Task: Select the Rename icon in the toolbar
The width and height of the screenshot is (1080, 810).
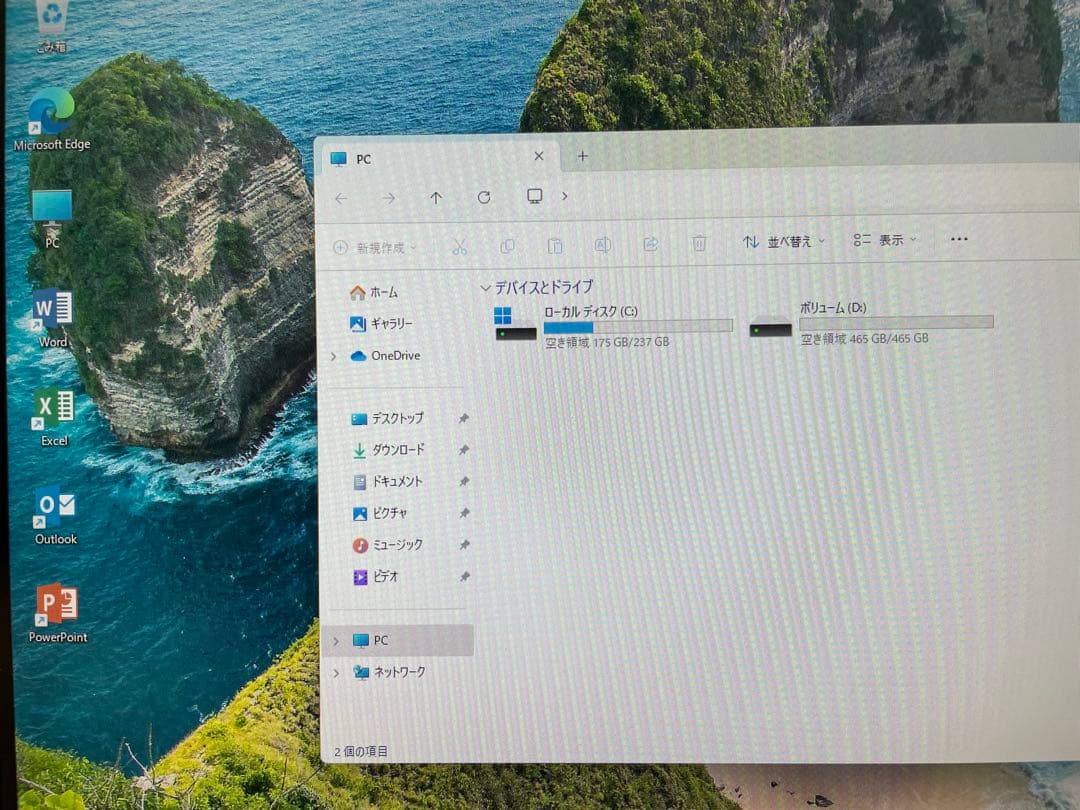Action: [603, 245]
